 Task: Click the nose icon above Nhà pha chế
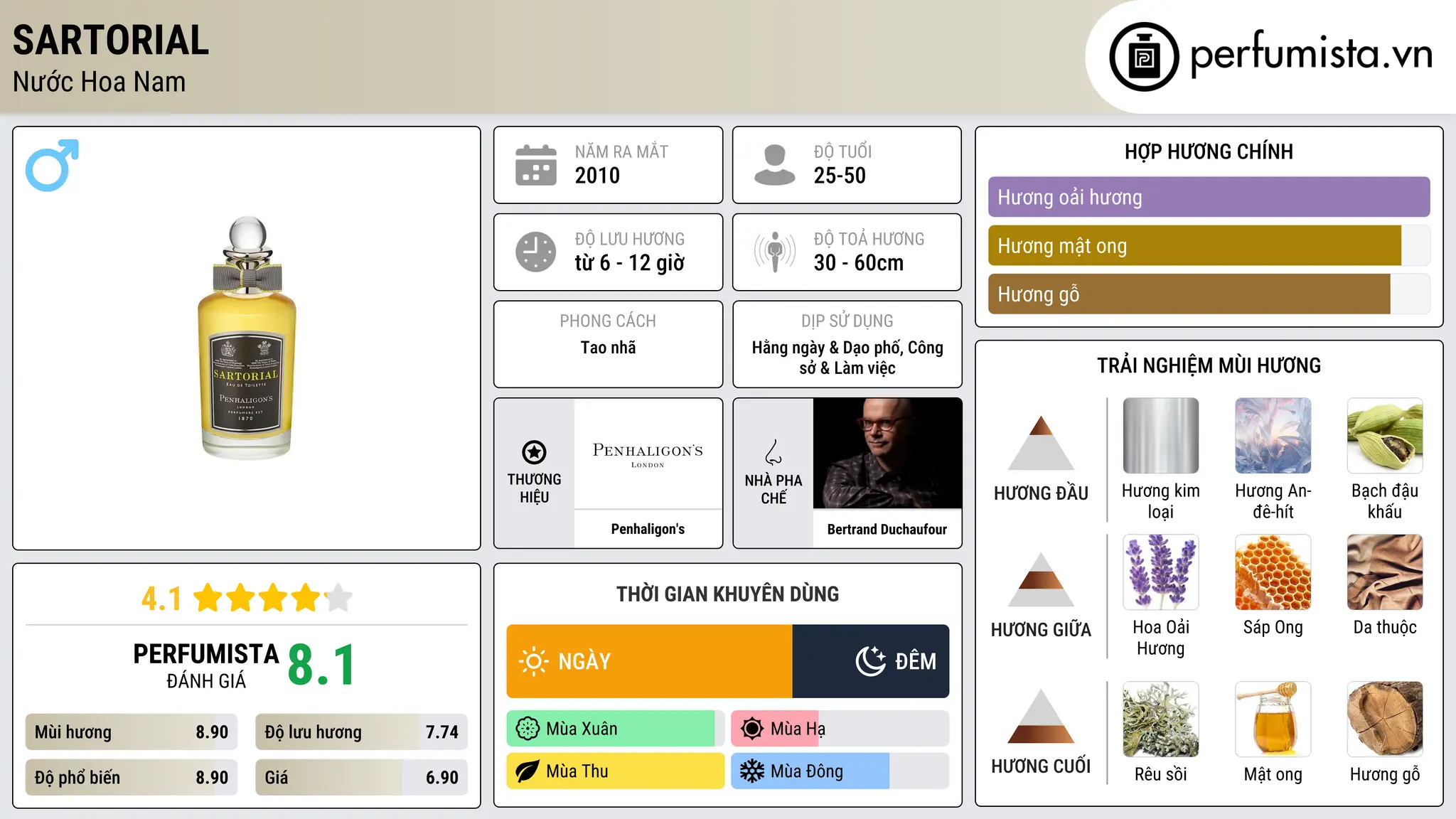tap(773, 451)
